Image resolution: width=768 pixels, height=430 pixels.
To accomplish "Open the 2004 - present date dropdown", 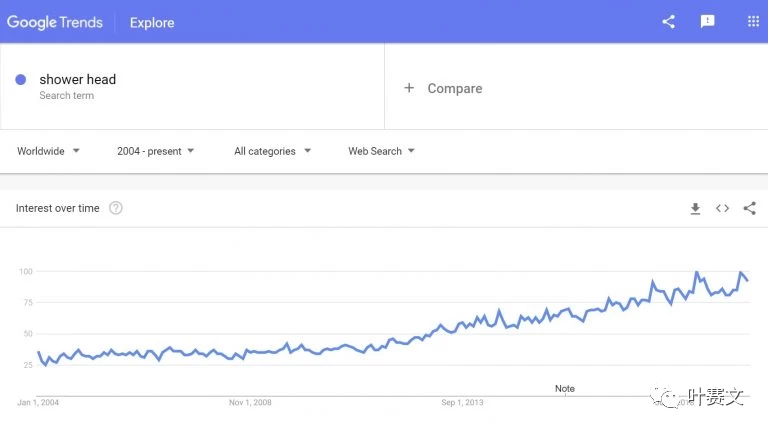I will pos(155,151).
